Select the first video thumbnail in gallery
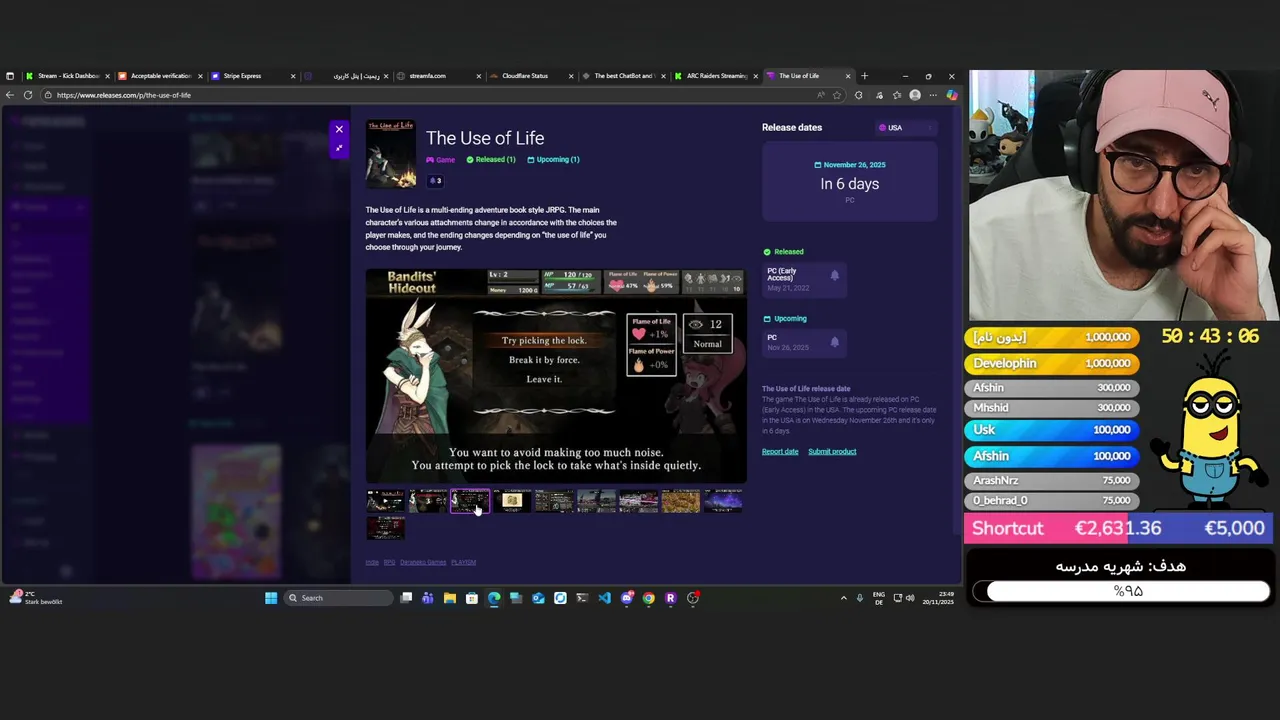1280x720 pixels. (x=385, y=501)
